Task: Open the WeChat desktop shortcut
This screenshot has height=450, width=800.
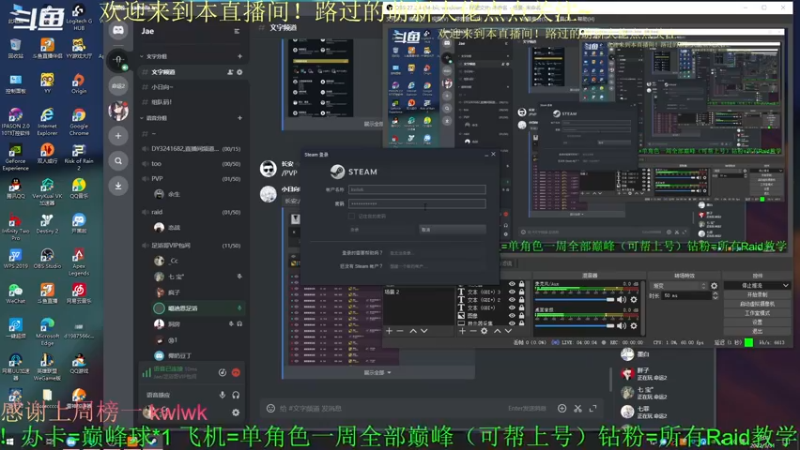Action: (15, 293)
